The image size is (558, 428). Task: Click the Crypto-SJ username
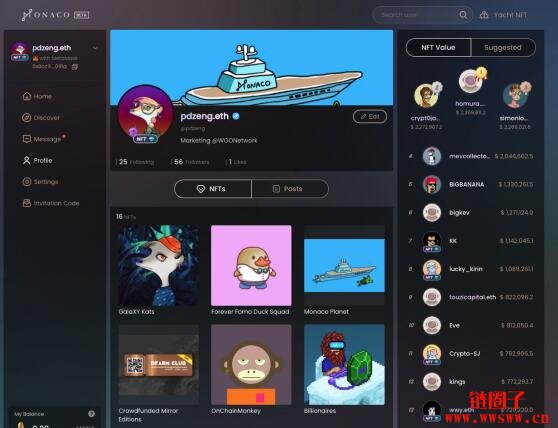click(465, 354)
